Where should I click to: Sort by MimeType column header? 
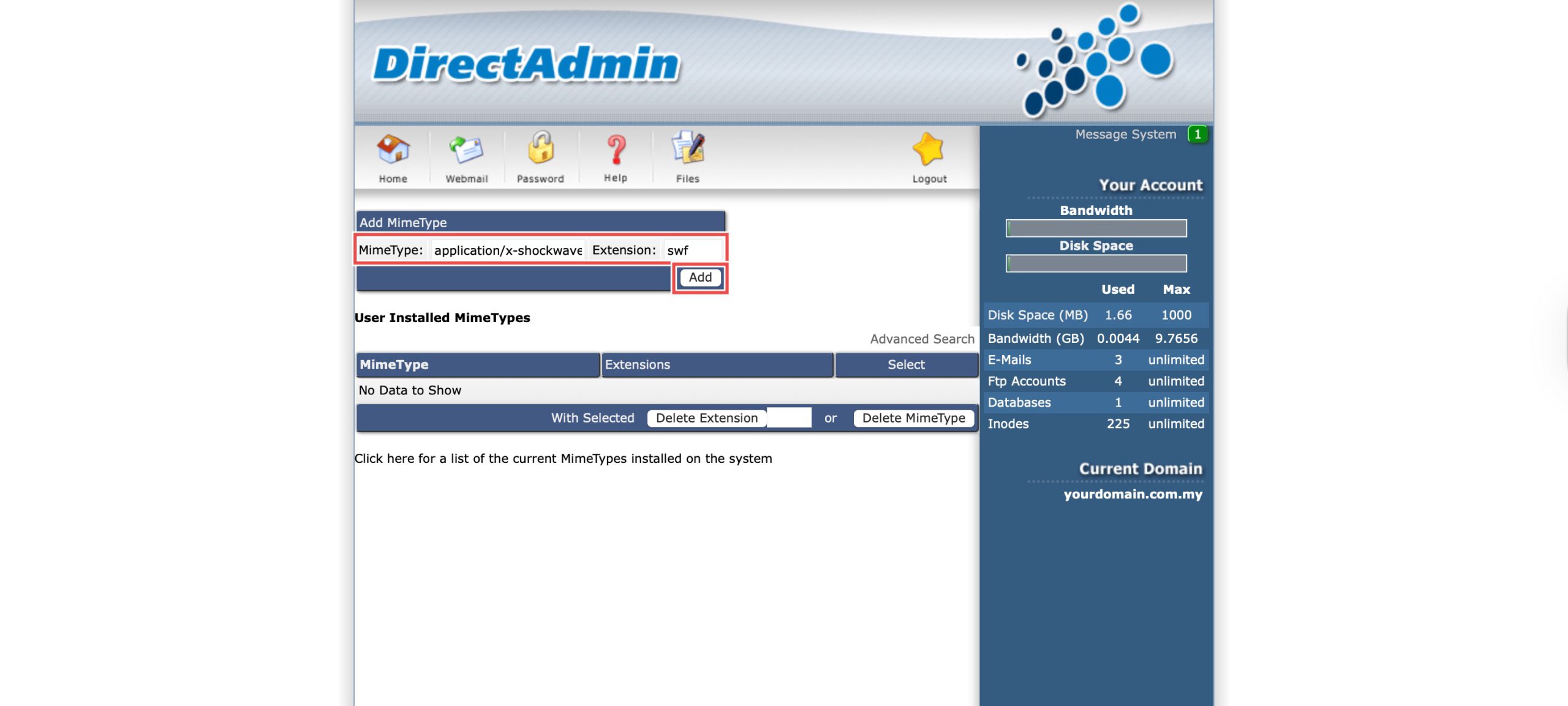pyautogui.click(x=477, y=364)
